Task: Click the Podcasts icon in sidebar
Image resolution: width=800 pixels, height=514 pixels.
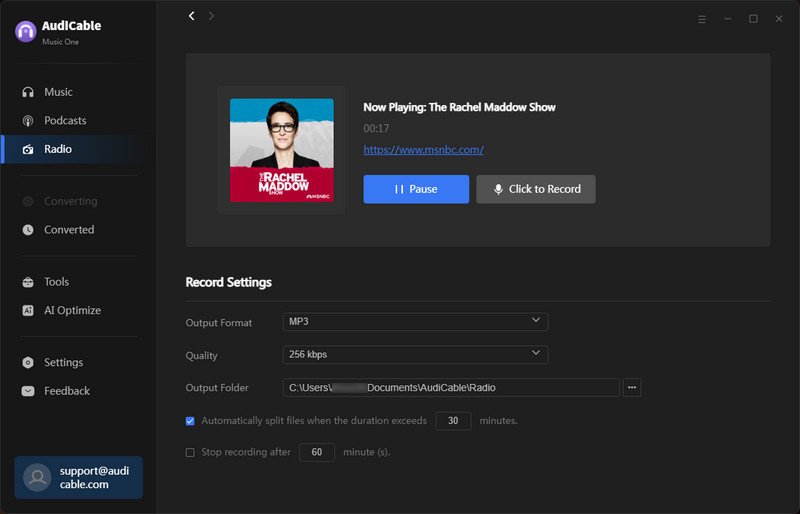Action: point(28,120)
